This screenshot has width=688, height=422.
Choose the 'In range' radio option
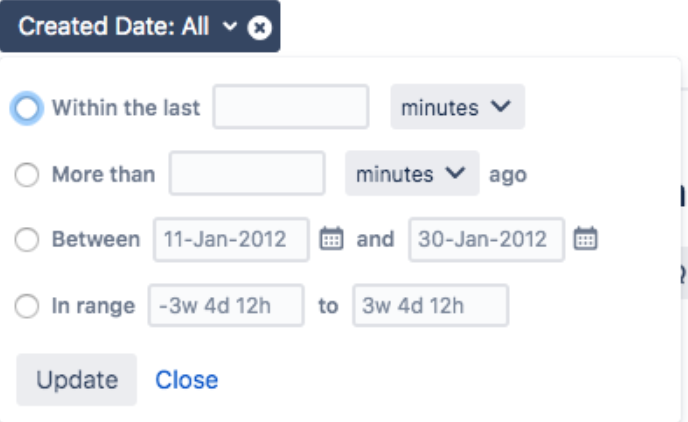[x=27, y=306]
